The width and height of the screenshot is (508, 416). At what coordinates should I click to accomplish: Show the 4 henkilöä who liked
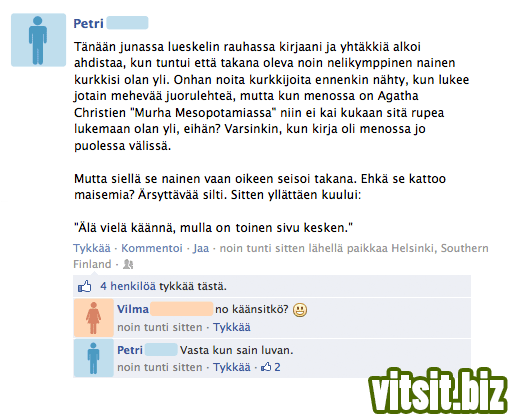pyautogui.click(x=128, y=286)
